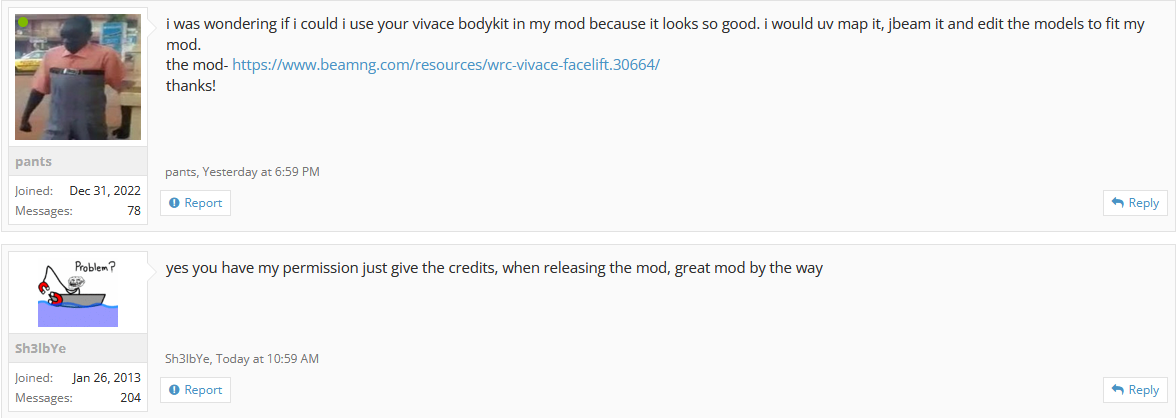The height and width of the screenshot is (418, 1176).
Task: Click the Sh3lbYe username under the avatar
Action: pyautogui.click(x=40, y=348)
